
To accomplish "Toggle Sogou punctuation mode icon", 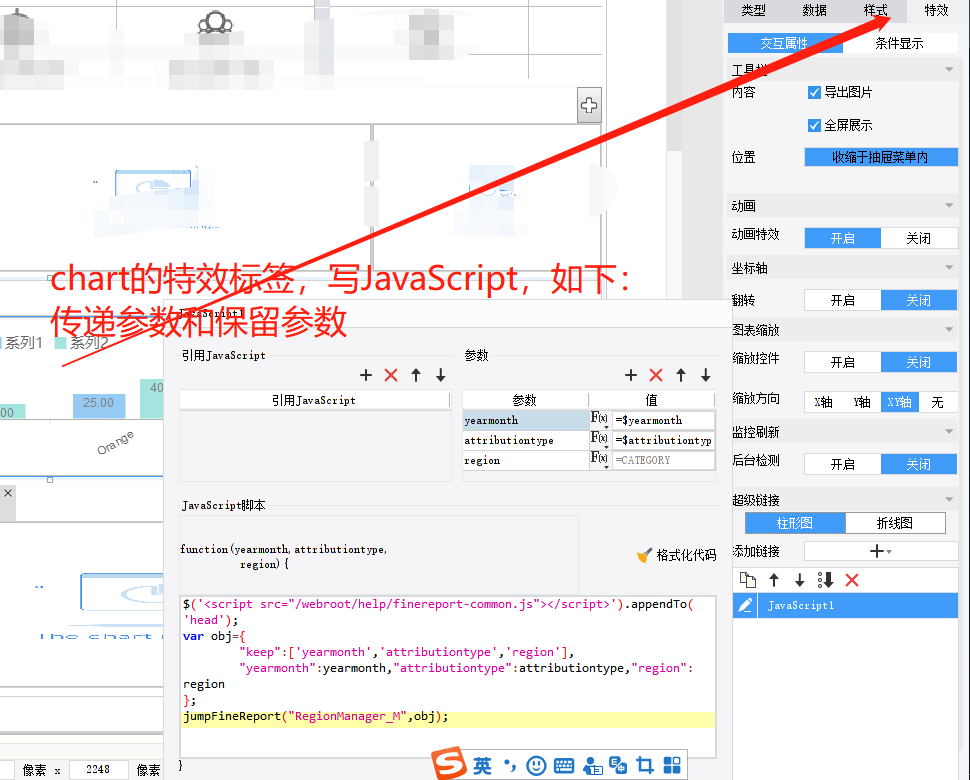I will pyautogui.click(x=510, y=766).
